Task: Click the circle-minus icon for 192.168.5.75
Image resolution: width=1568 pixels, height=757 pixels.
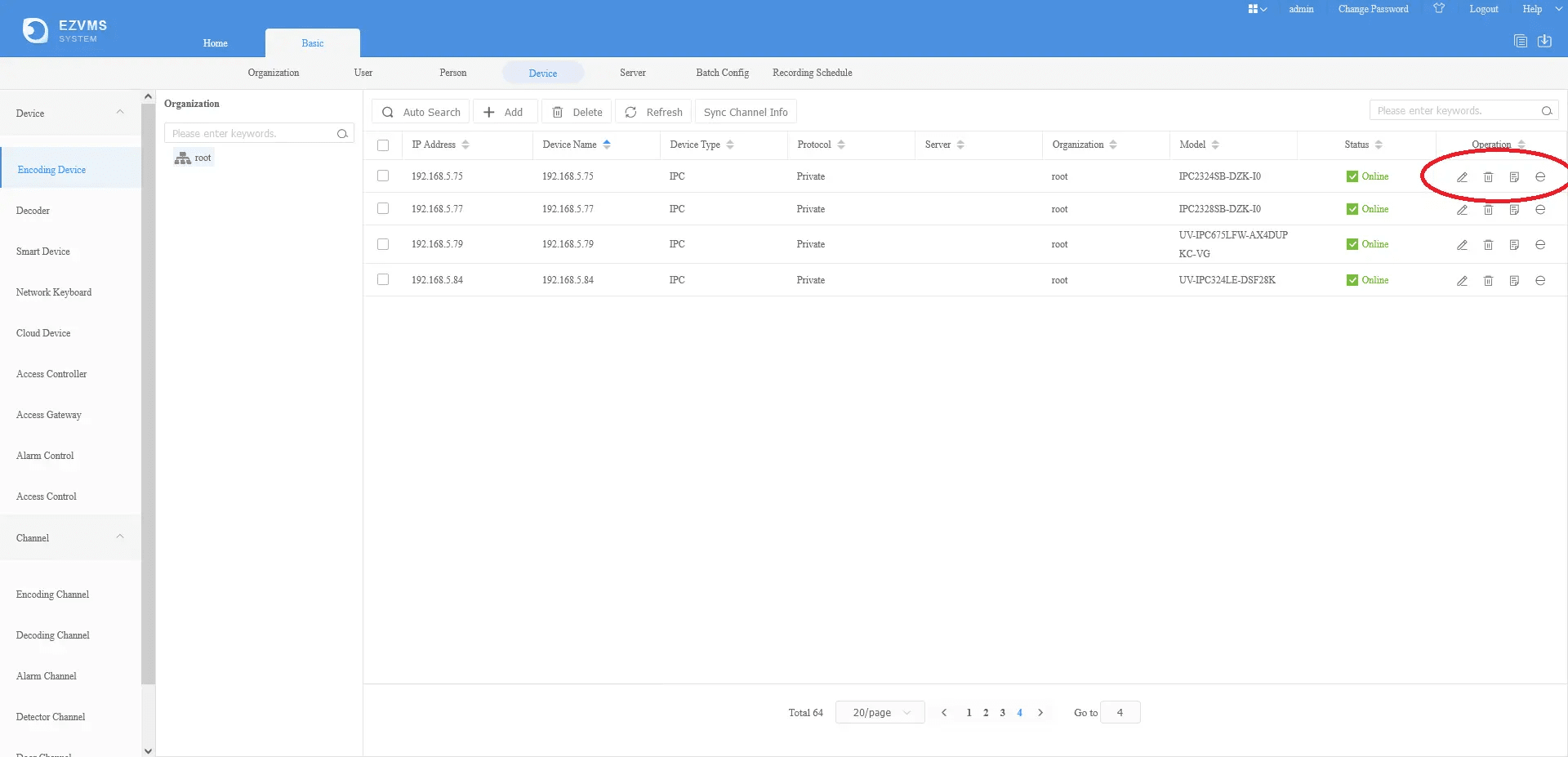Action: click(x=1540, y=176)
